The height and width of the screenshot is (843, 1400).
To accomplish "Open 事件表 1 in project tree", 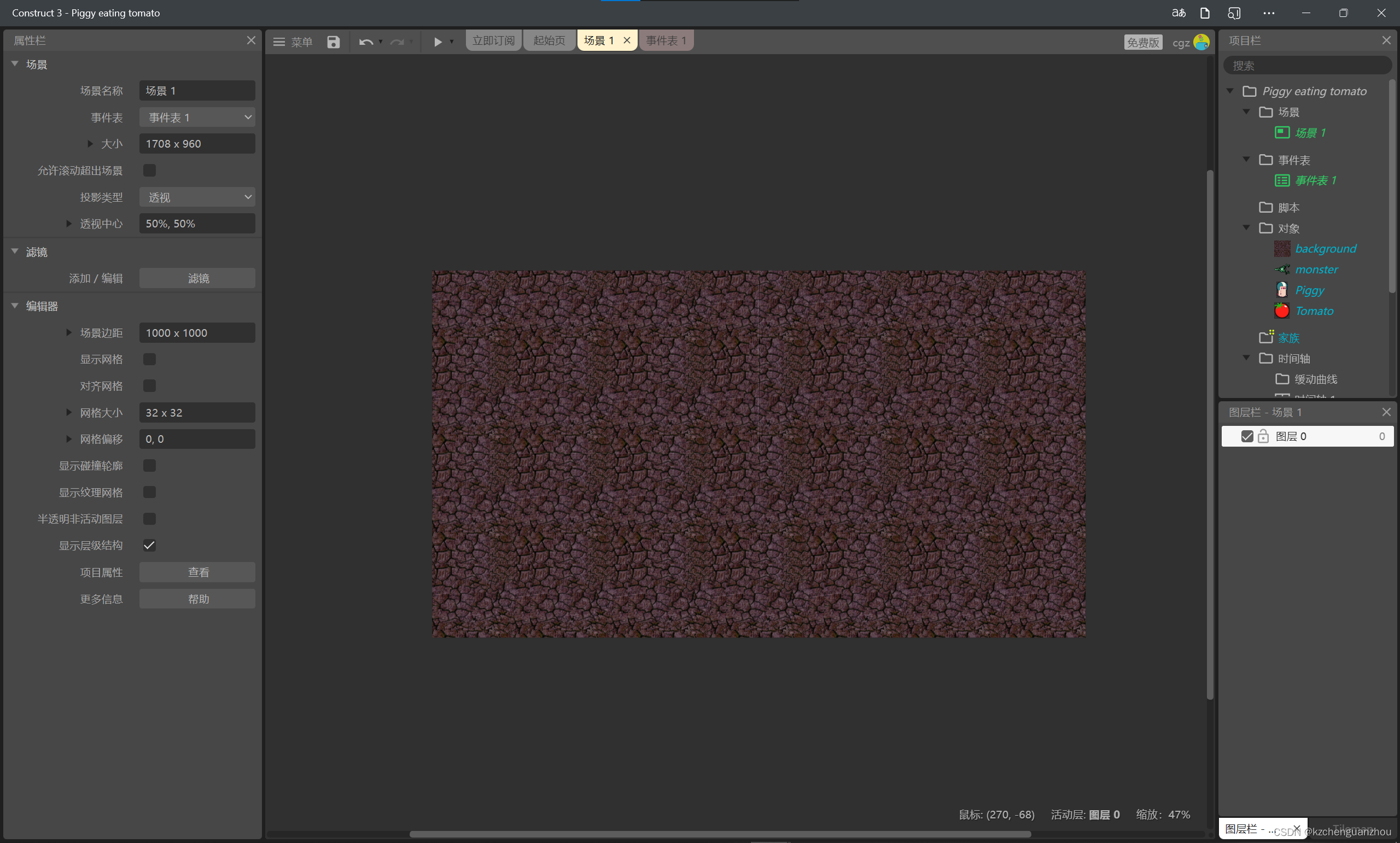I will (x=1315, y=180).
